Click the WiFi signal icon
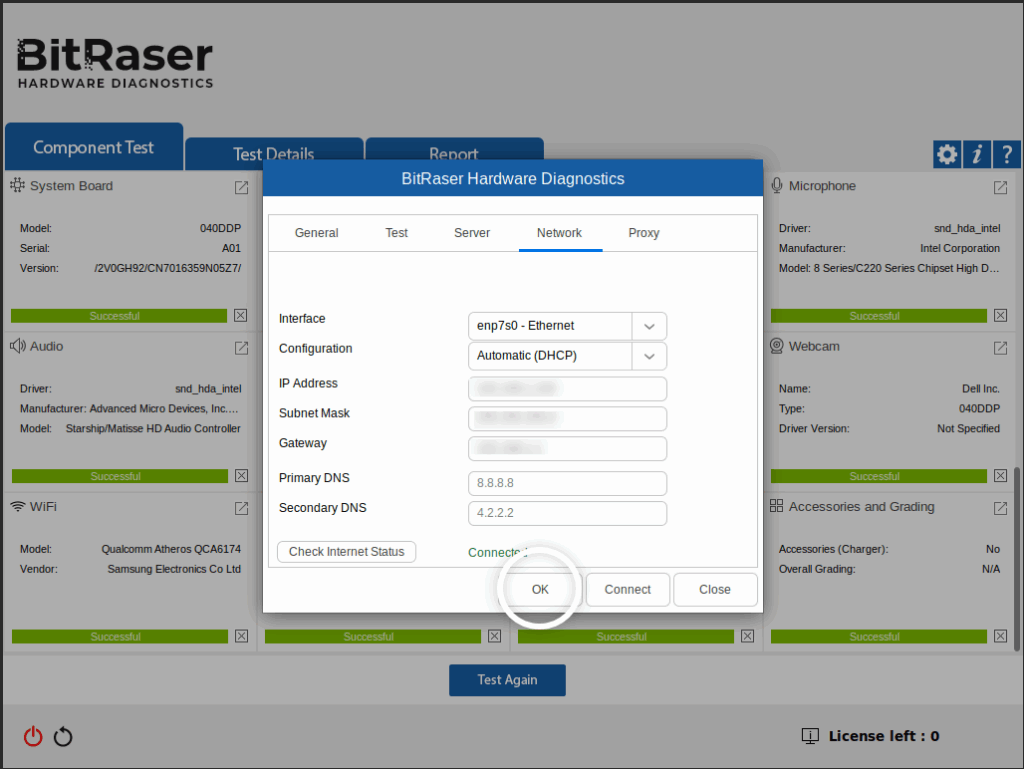The image size is (1024, 769). 18,507
